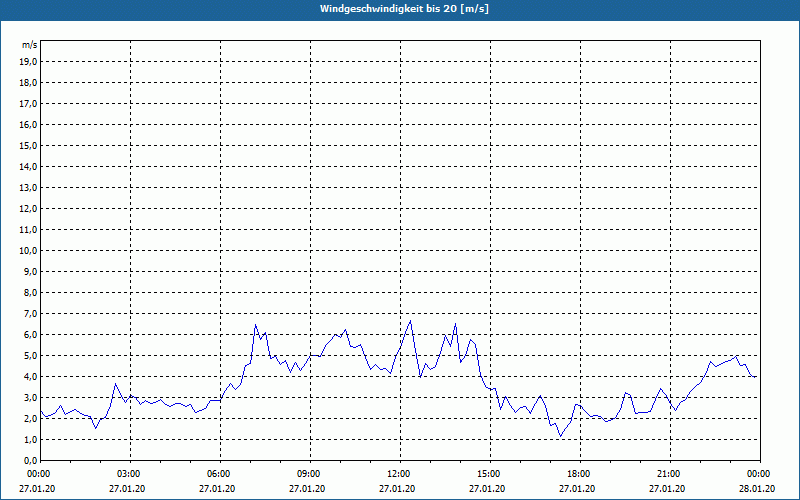
Task: Pick the '14,0' y-axis label
Action: (28, 166)
